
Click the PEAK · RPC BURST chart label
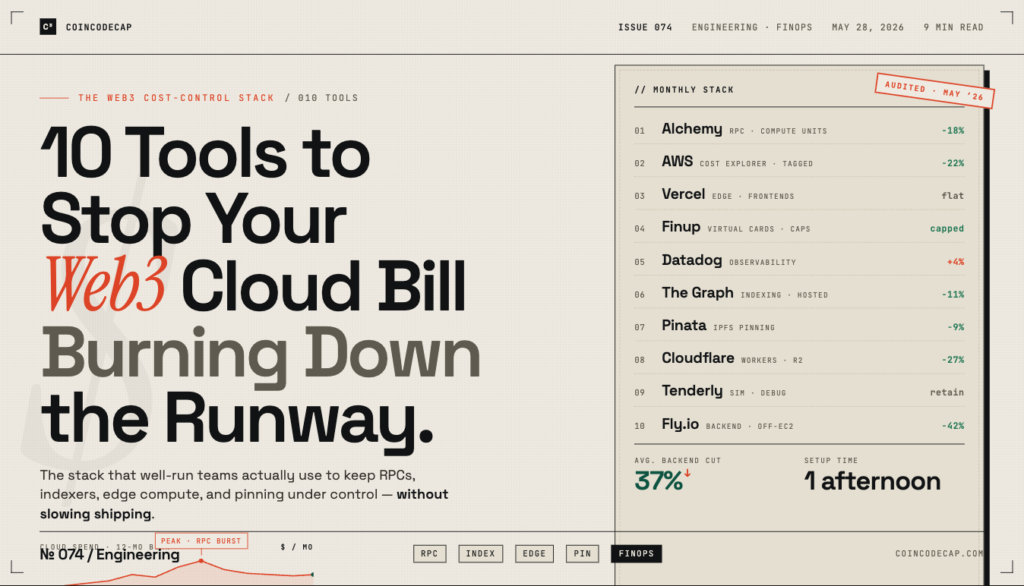click(201, 541)
